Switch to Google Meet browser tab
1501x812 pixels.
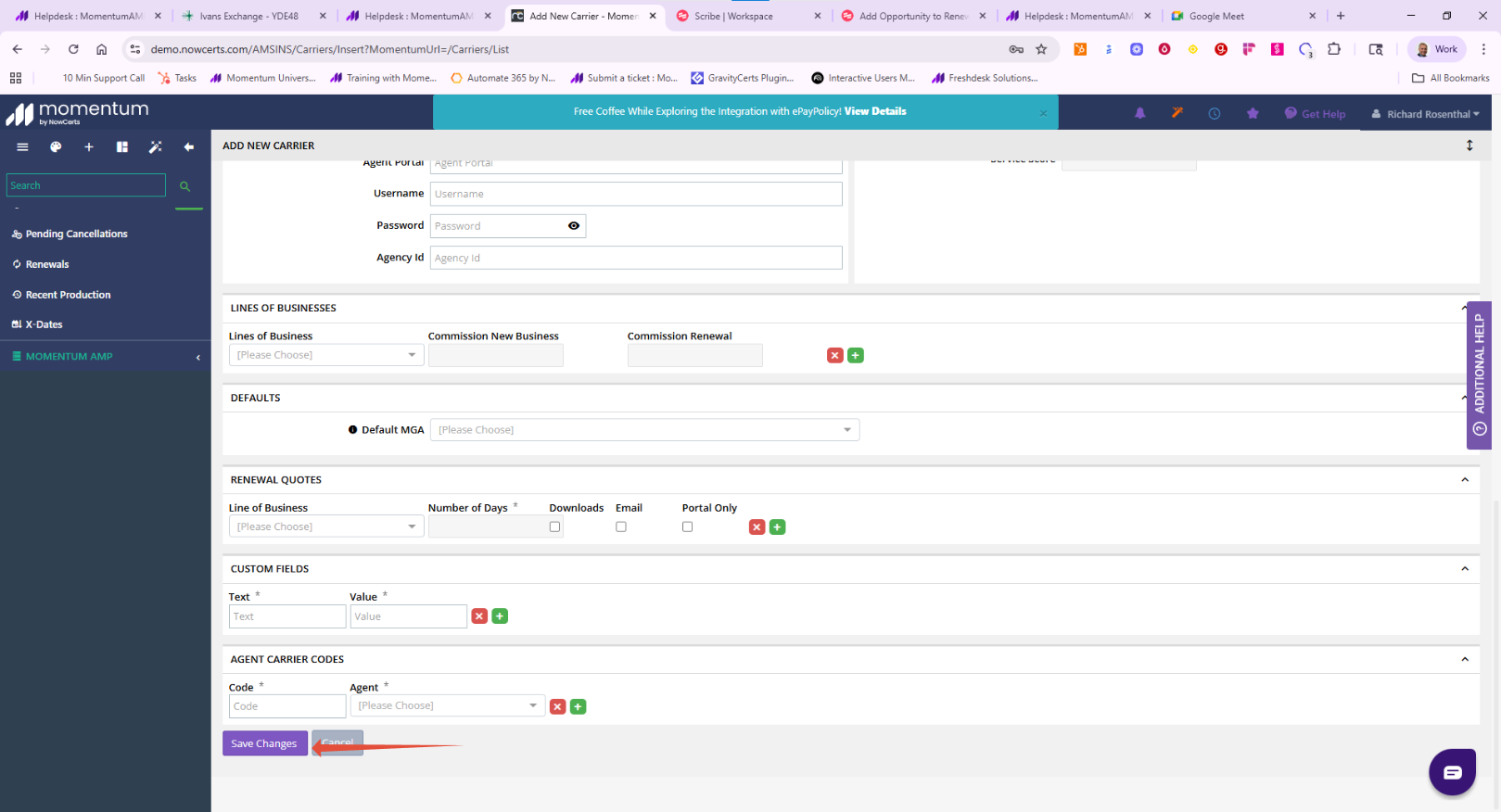click(1242, 16)
